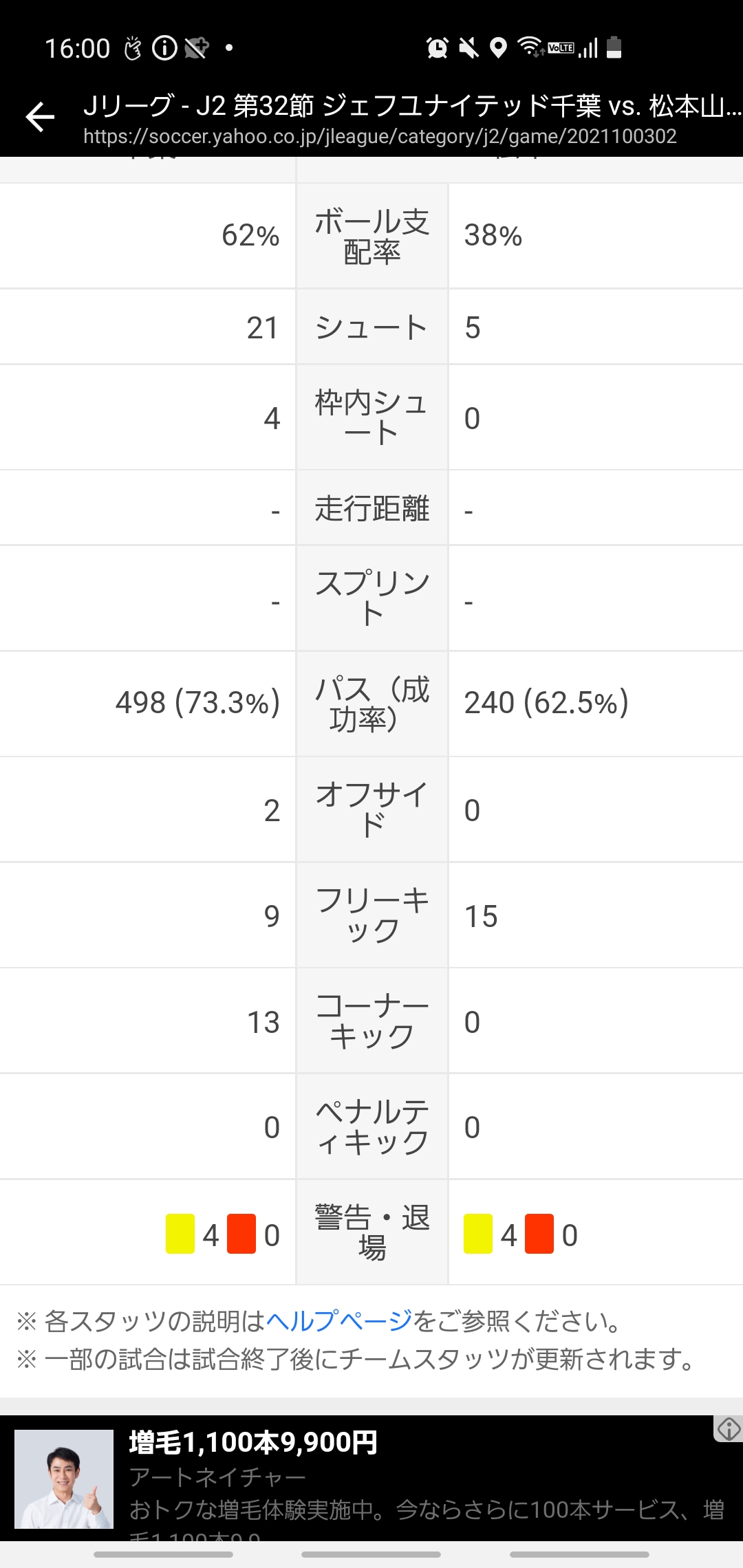Tap the circled info notification icon

164,48
